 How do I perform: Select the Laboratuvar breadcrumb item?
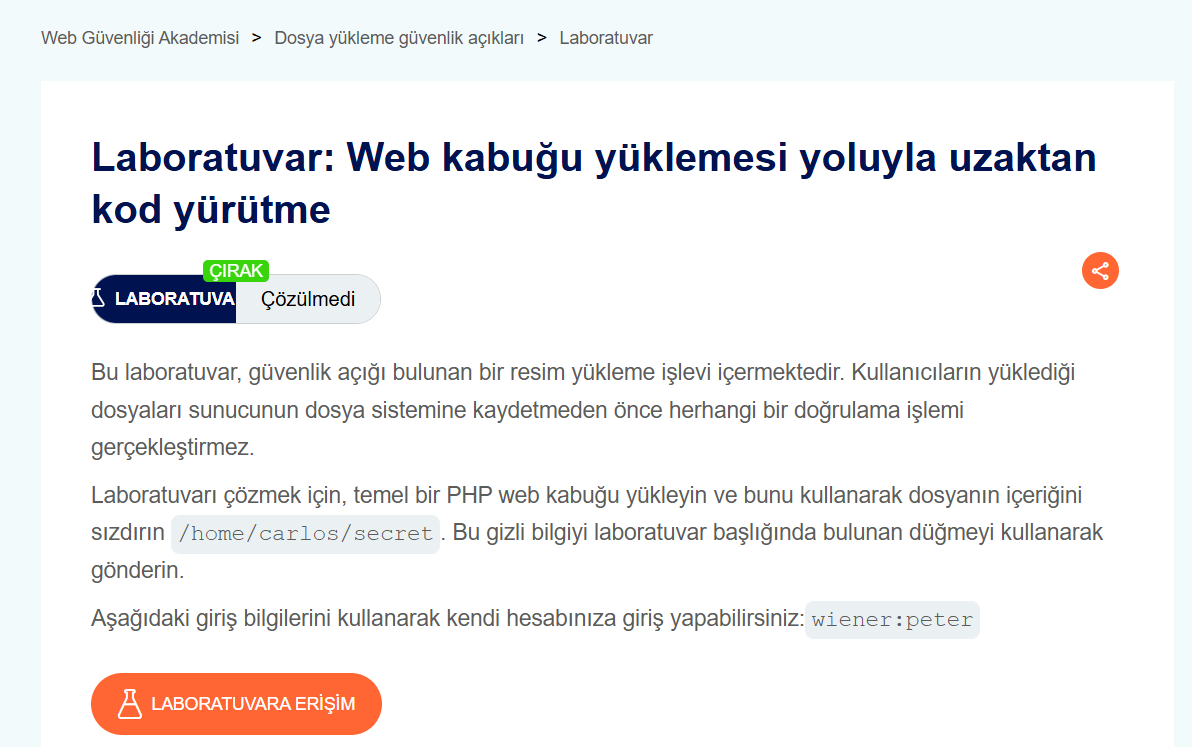click(606, 38)
